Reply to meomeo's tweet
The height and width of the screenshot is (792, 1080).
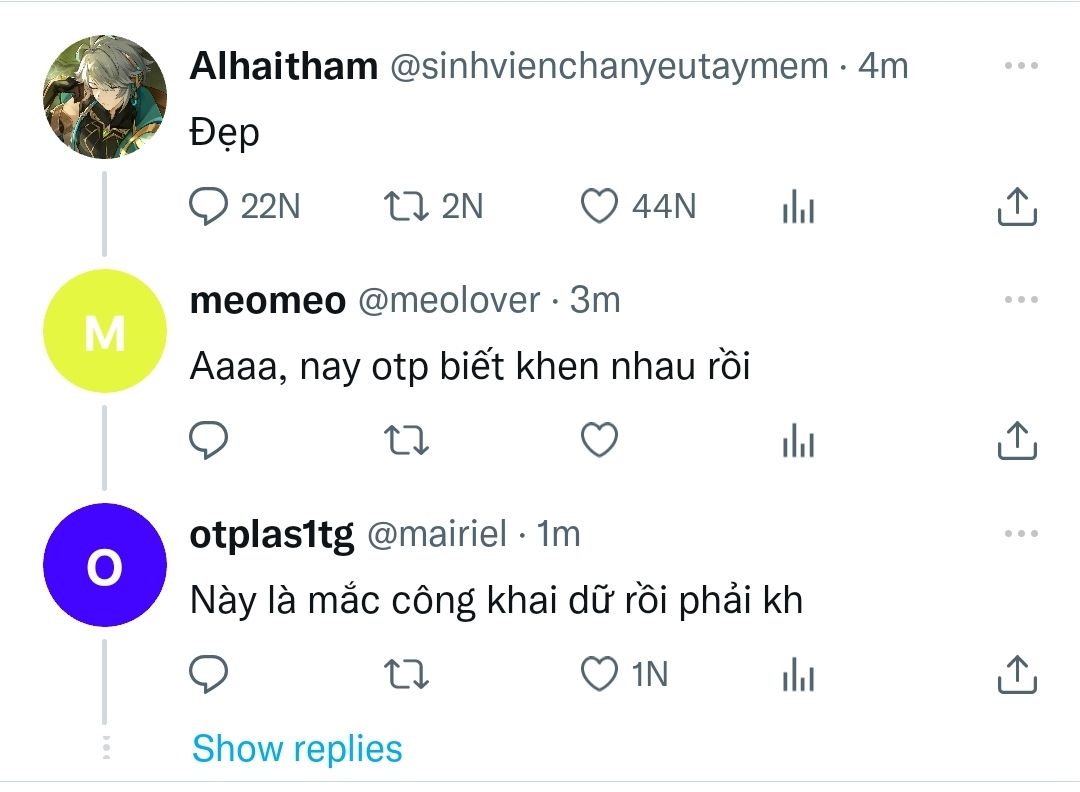208,440
